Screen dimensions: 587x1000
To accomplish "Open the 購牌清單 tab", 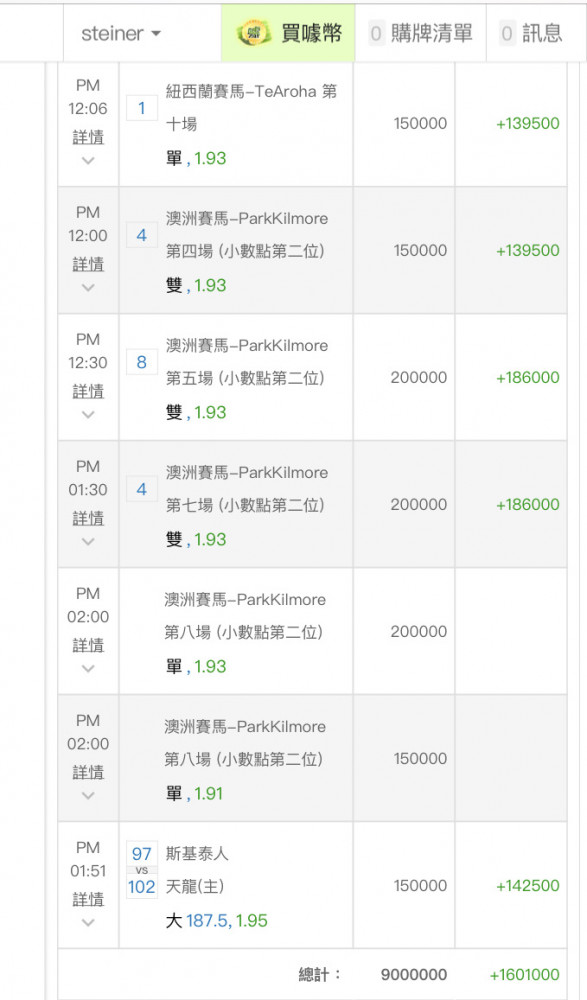I will coord(421,33).
